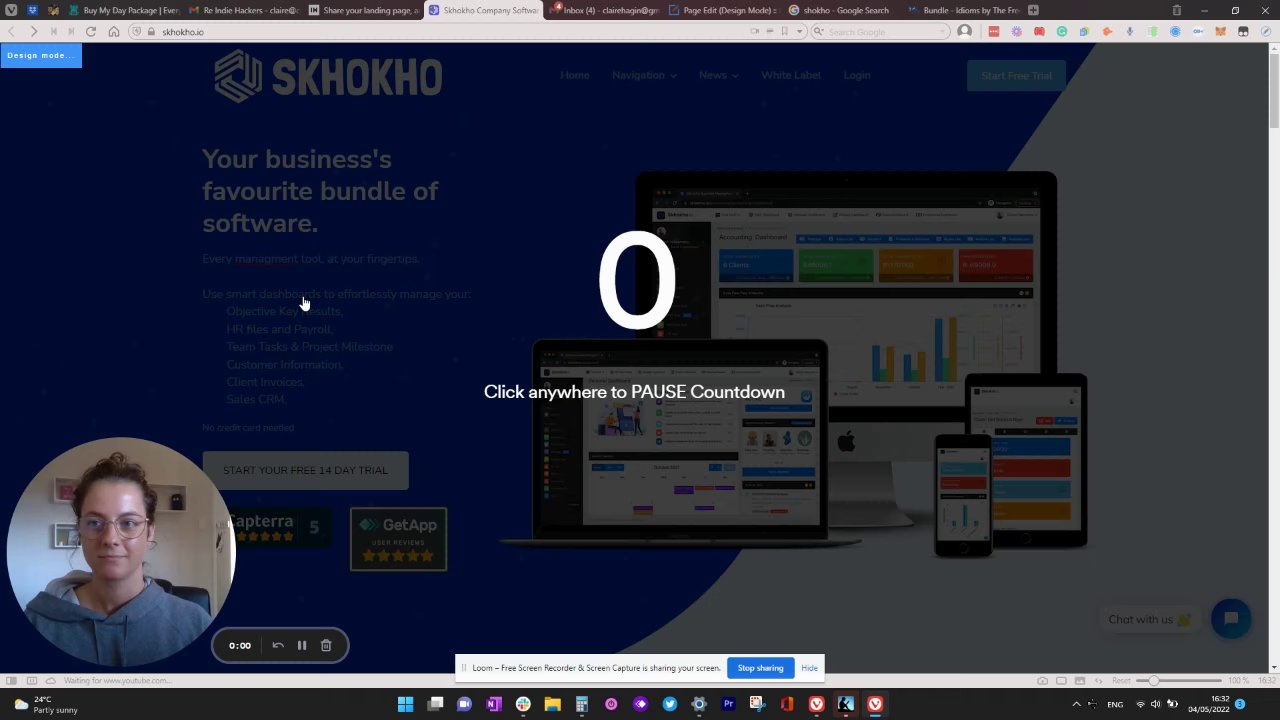Navigate forward in browser history

click(x=33, y=32)
